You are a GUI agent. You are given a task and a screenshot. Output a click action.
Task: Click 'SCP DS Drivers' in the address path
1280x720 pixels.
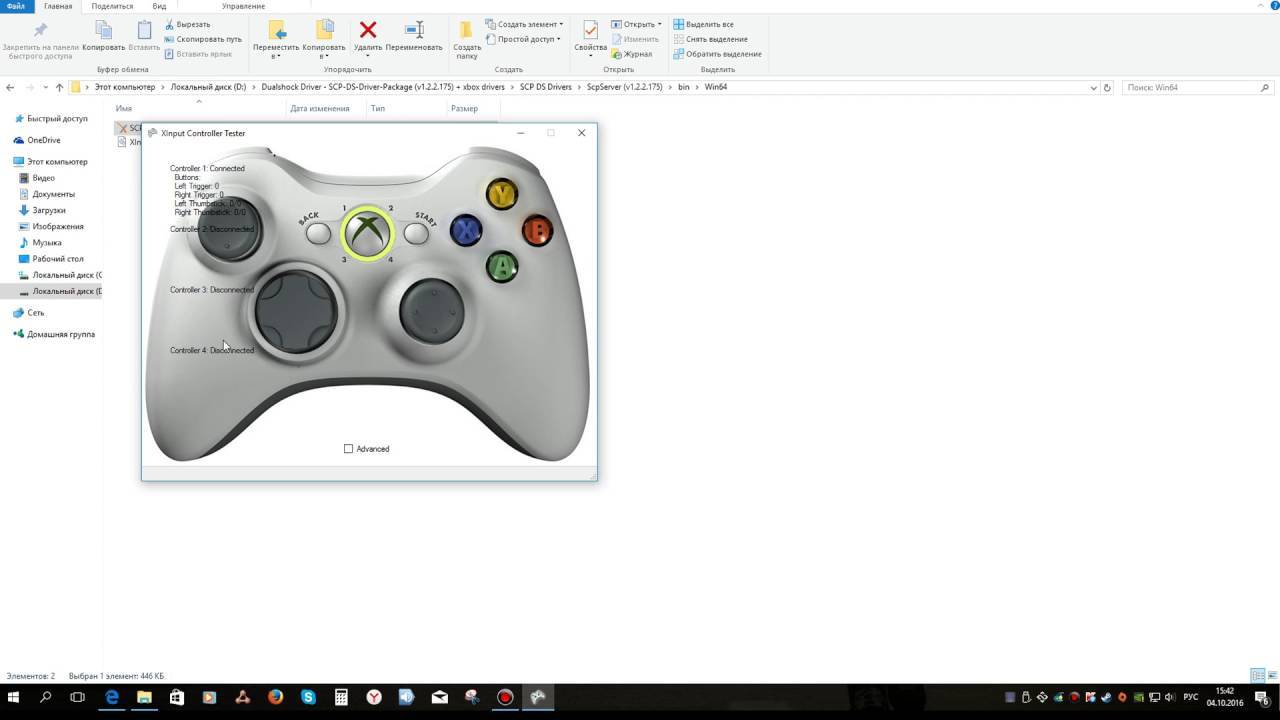[x=546, y=88]
